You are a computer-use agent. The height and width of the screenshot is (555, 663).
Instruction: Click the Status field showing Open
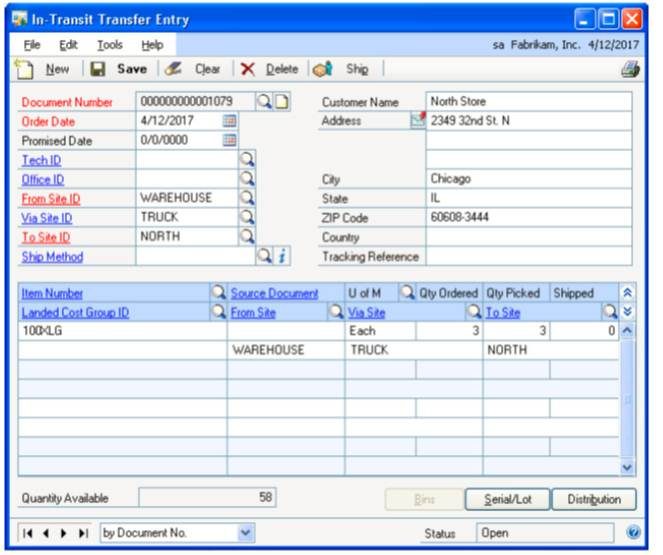pos(545,533)
